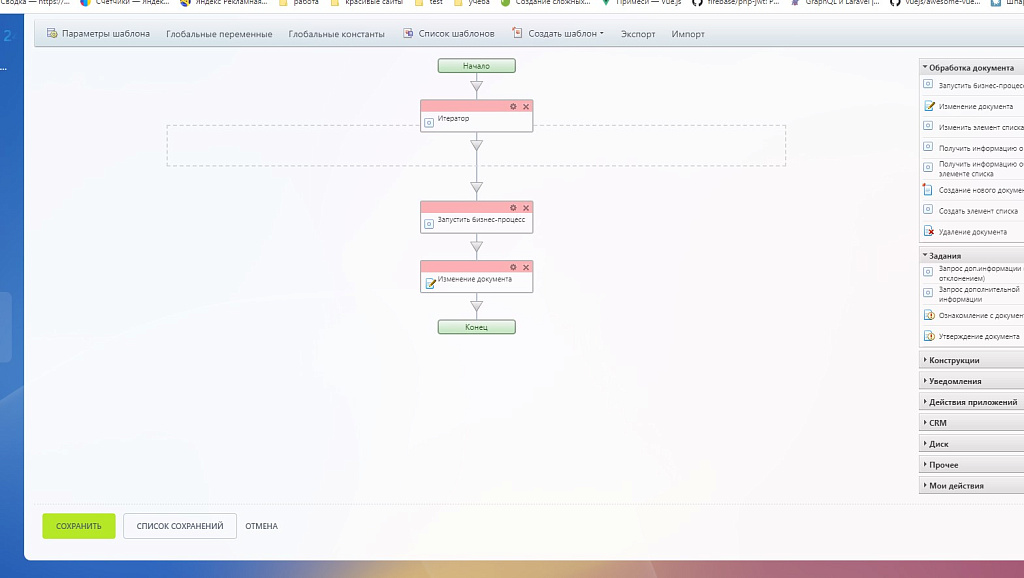Click the "Удаление документа" icon
This screenshot has height=578, width=1024.
click(928, 231)
